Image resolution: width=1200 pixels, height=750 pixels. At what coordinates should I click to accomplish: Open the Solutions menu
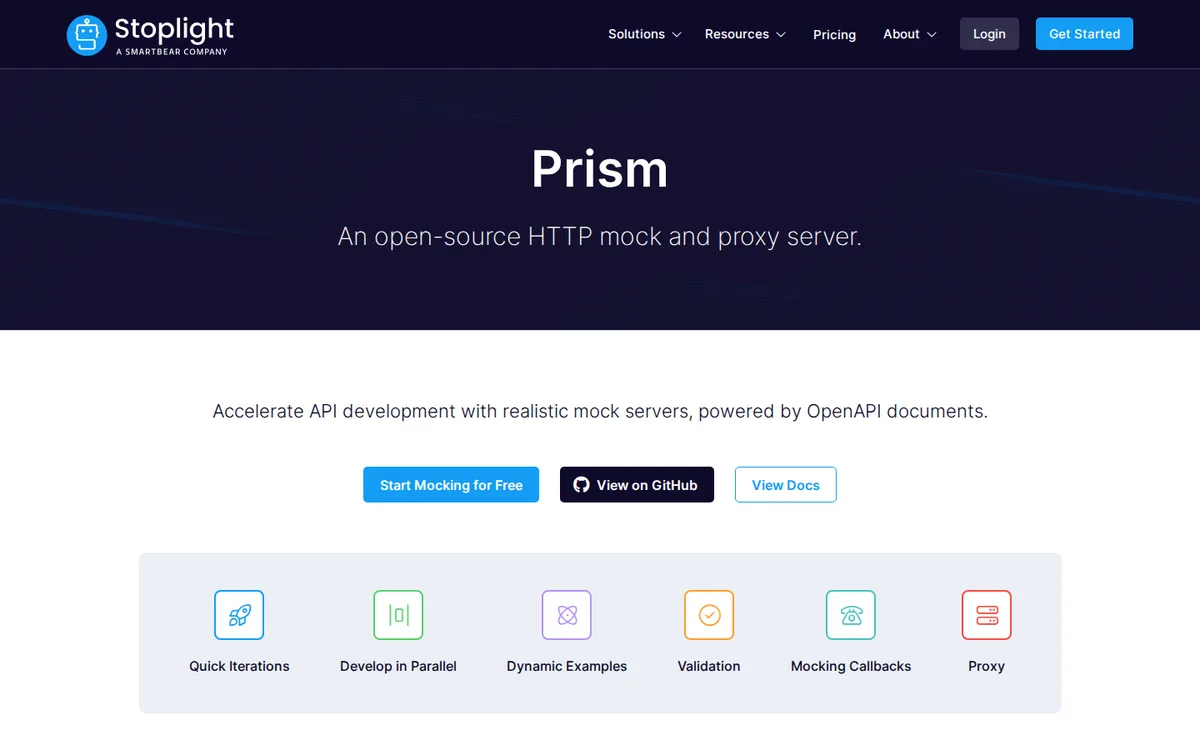(645, 34)
